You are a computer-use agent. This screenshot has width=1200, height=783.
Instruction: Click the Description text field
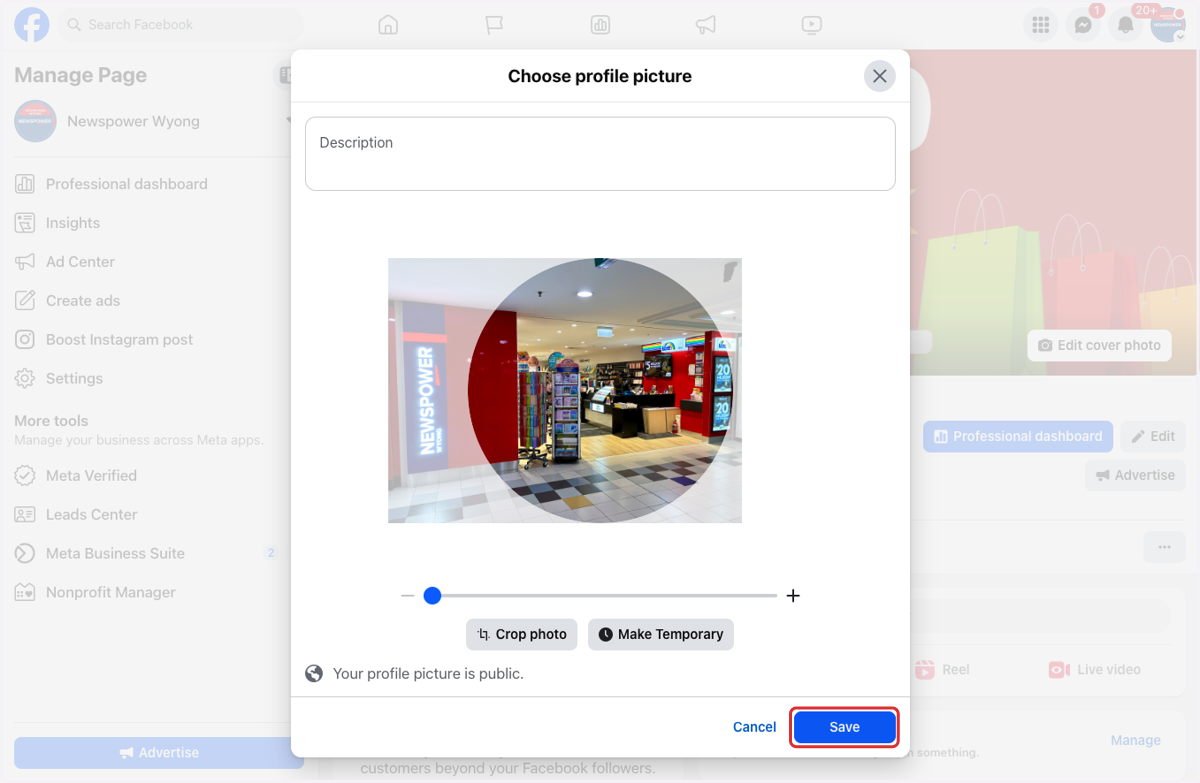[x=600, y=154]
